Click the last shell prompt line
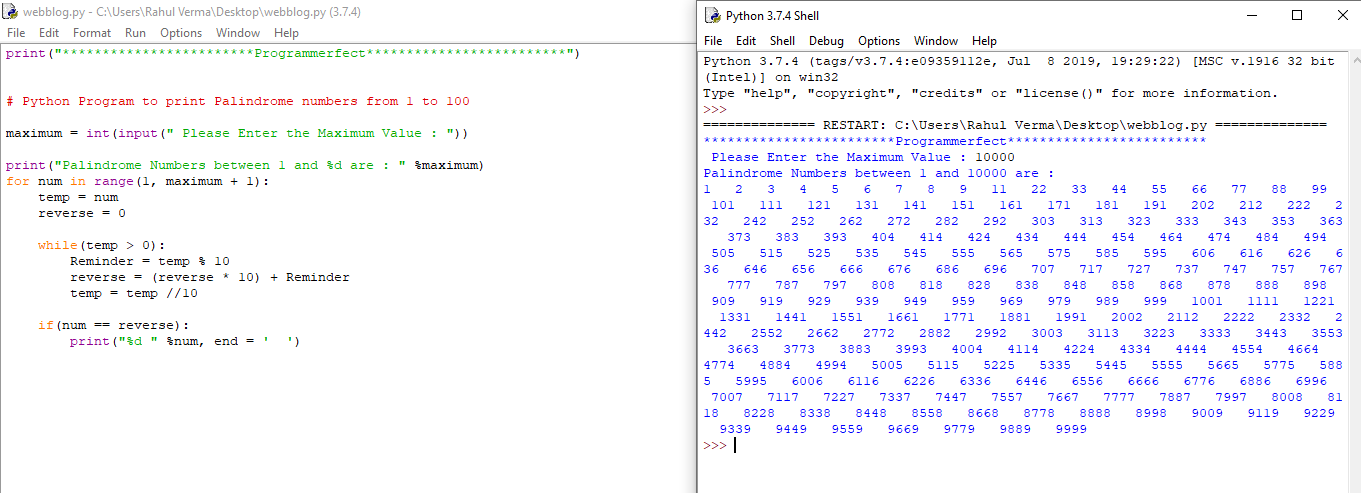The image size is (1361, 493). coord(720,445)
